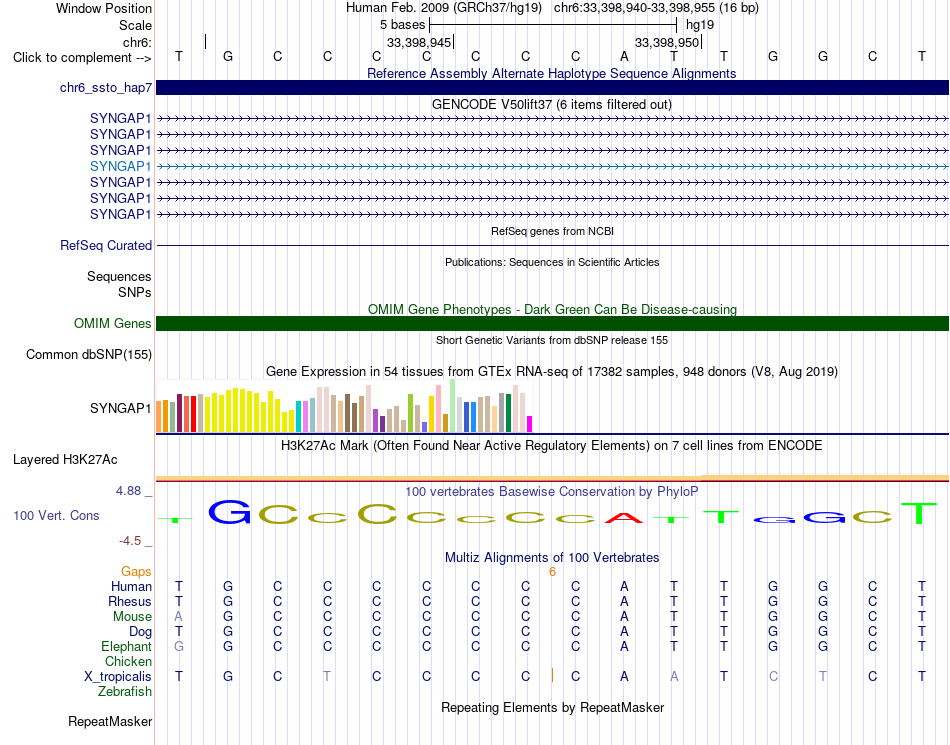The image size is (950, 745).
Task: Open the 'Repeating Elements by RepeatMasker' track title
Action: pyautogui.click(x=552, y=707)
